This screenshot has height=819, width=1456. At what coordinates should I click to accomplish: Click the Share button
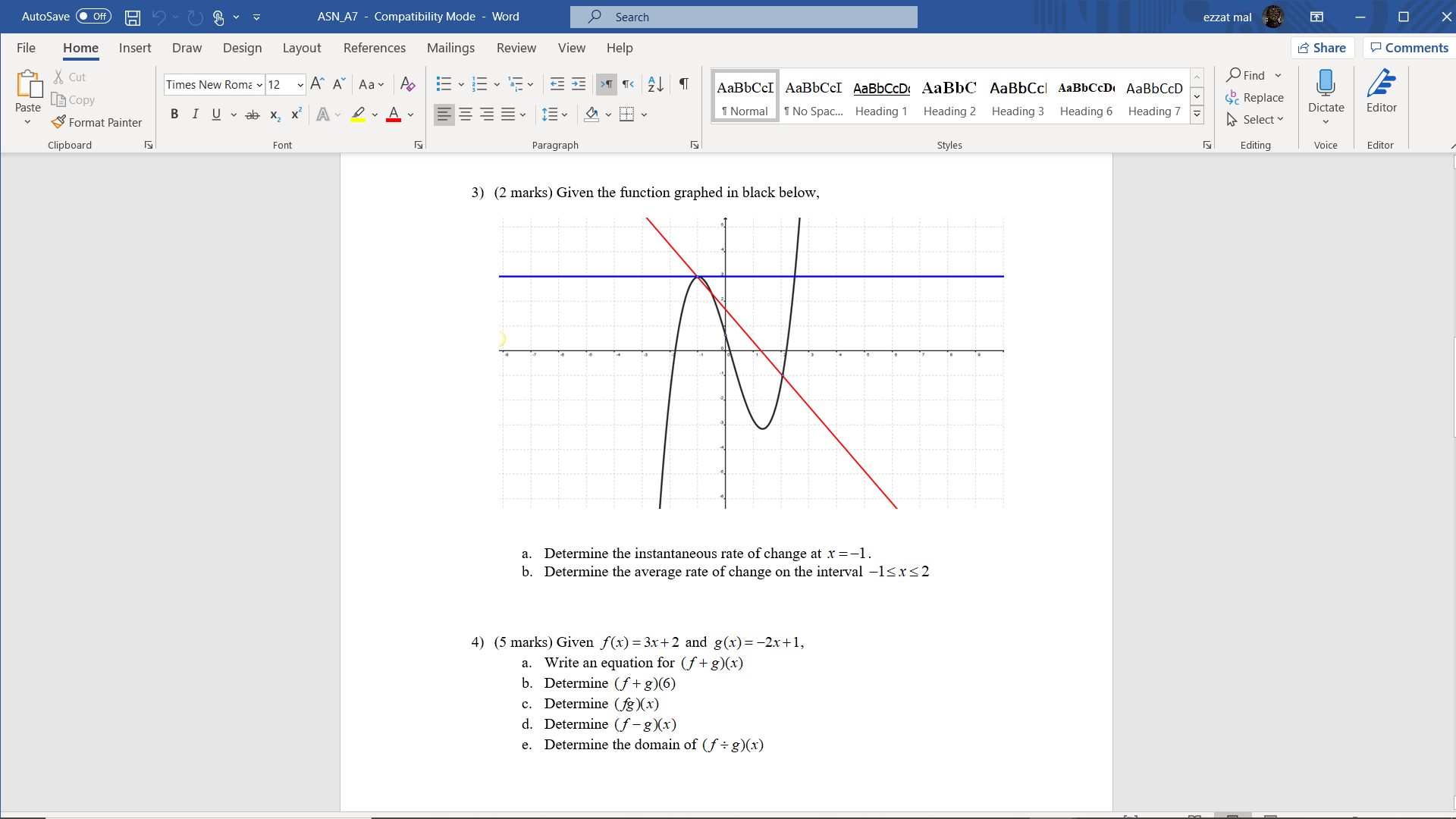pyautogui.click(x=1322, y=48)
